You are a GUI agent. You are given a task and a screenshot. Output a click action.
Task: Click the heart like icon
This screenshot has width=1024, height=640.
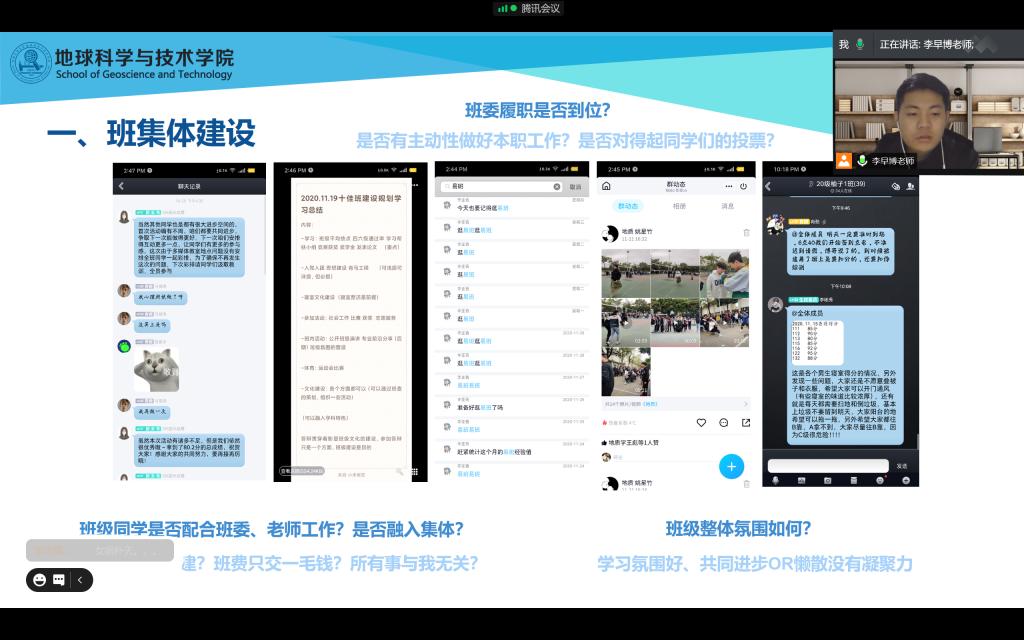701,423
